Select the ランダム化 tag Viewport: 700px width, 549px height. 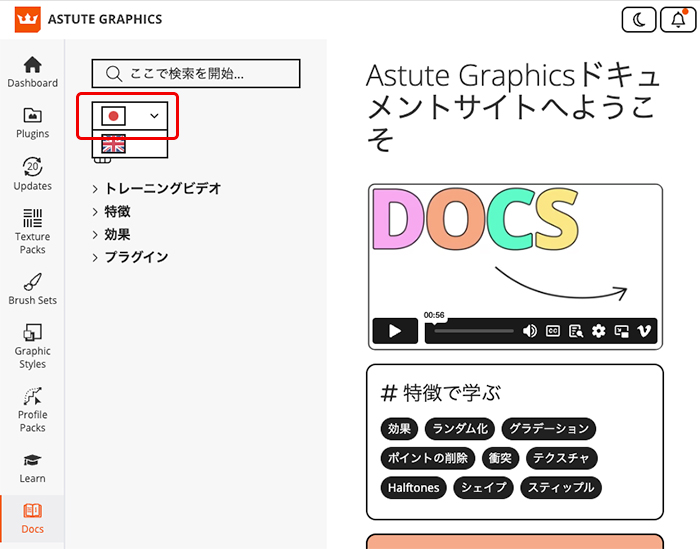(460, 429)
